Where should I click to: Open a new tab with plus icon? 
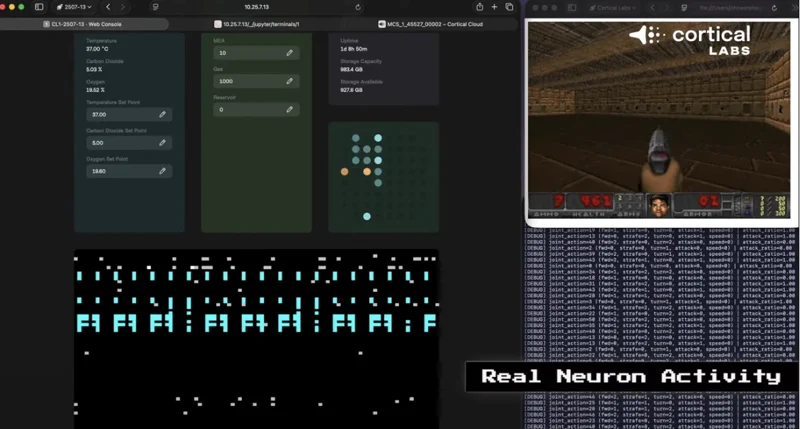click(494, 7)
